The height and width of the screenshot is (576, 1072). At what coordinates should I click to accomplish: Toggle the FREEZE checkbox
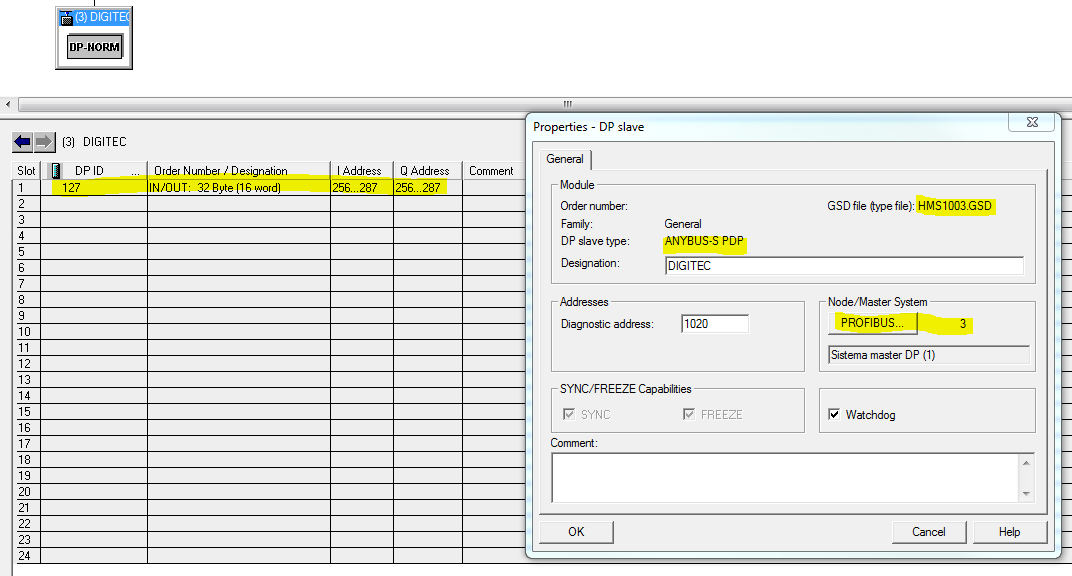[689, 414]
